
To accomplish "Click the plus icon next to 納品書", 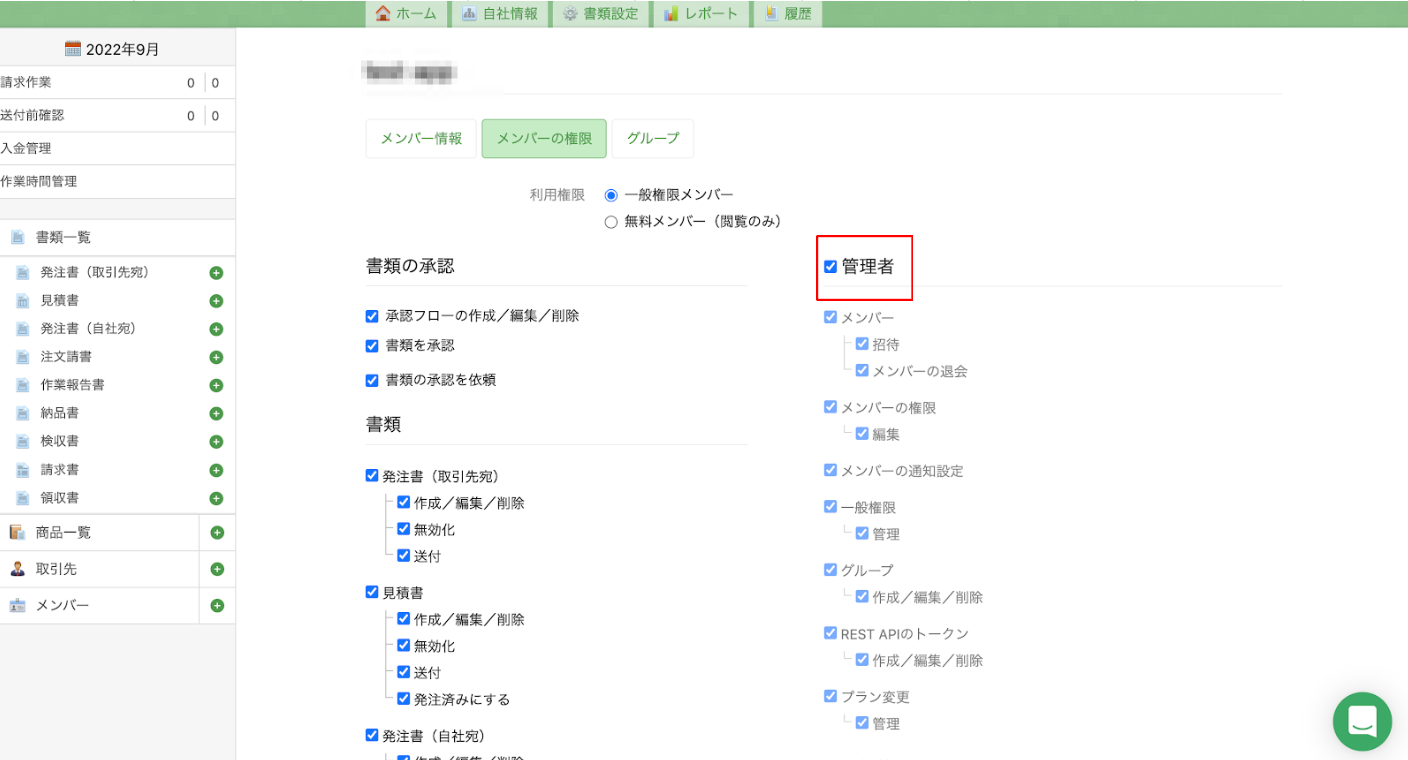I will tap(216, 414).
